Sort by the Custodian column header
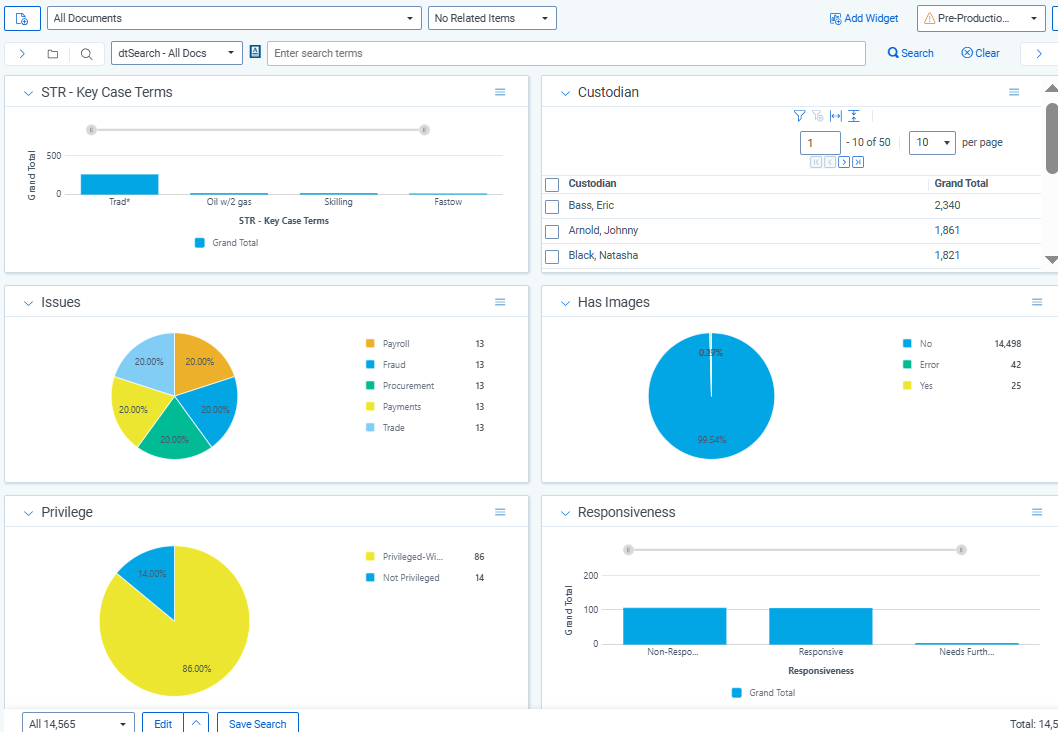This screenshot has height=732, width=1058. point(592,184)
